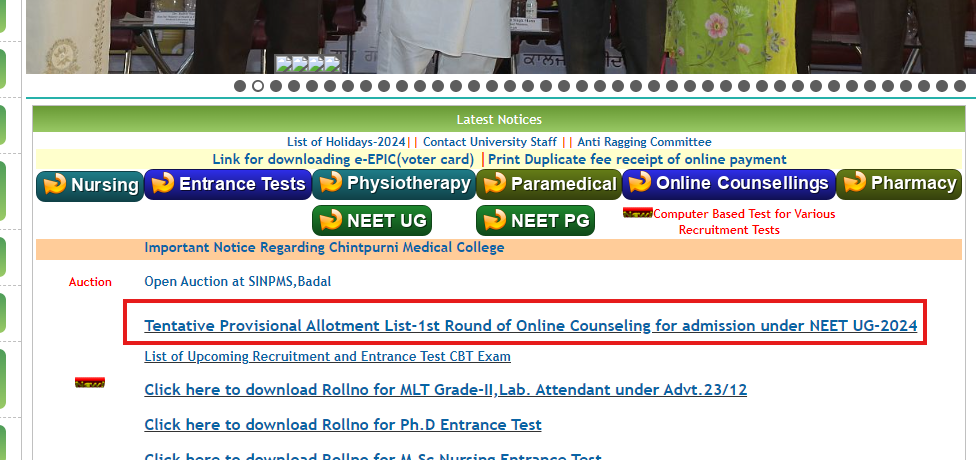Open the Nursing notices button

tap(90, 185)
